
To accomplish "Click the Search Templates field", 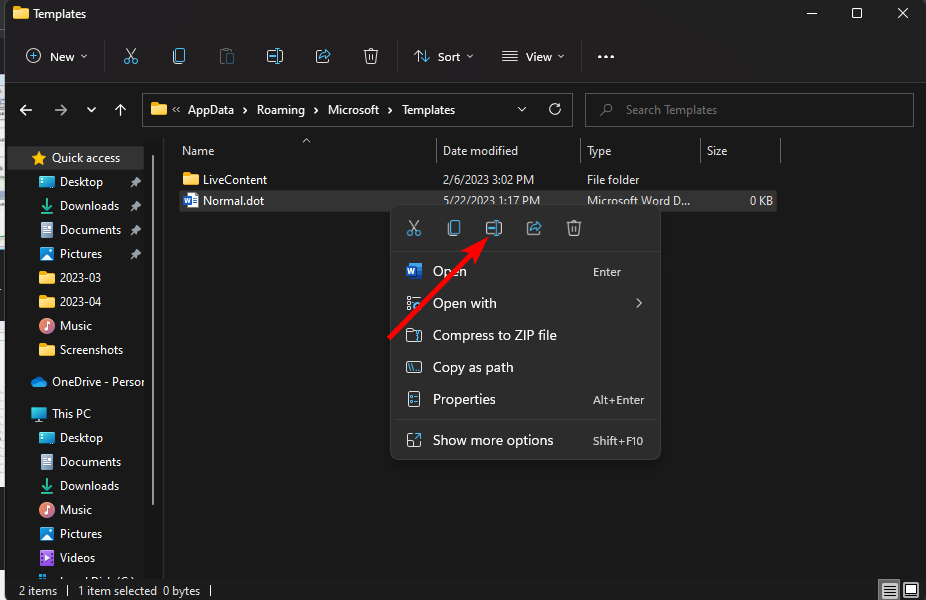I will click(749, 110).
